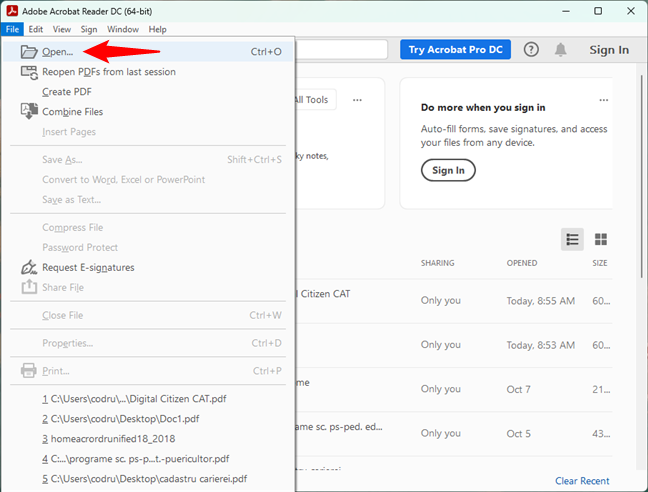Click the Reopen PDFs session icon
Image resolution: width=648 pixels, height=492 pixels.
pyautogui.click(x=29, y=72)
